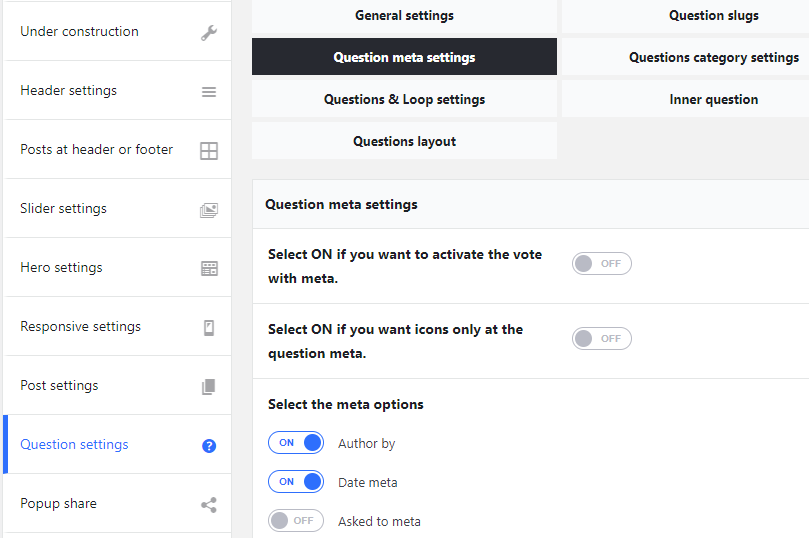Click the images icon for Slider settings
Viewport: 809px width, 538px height.
[209, 210]
